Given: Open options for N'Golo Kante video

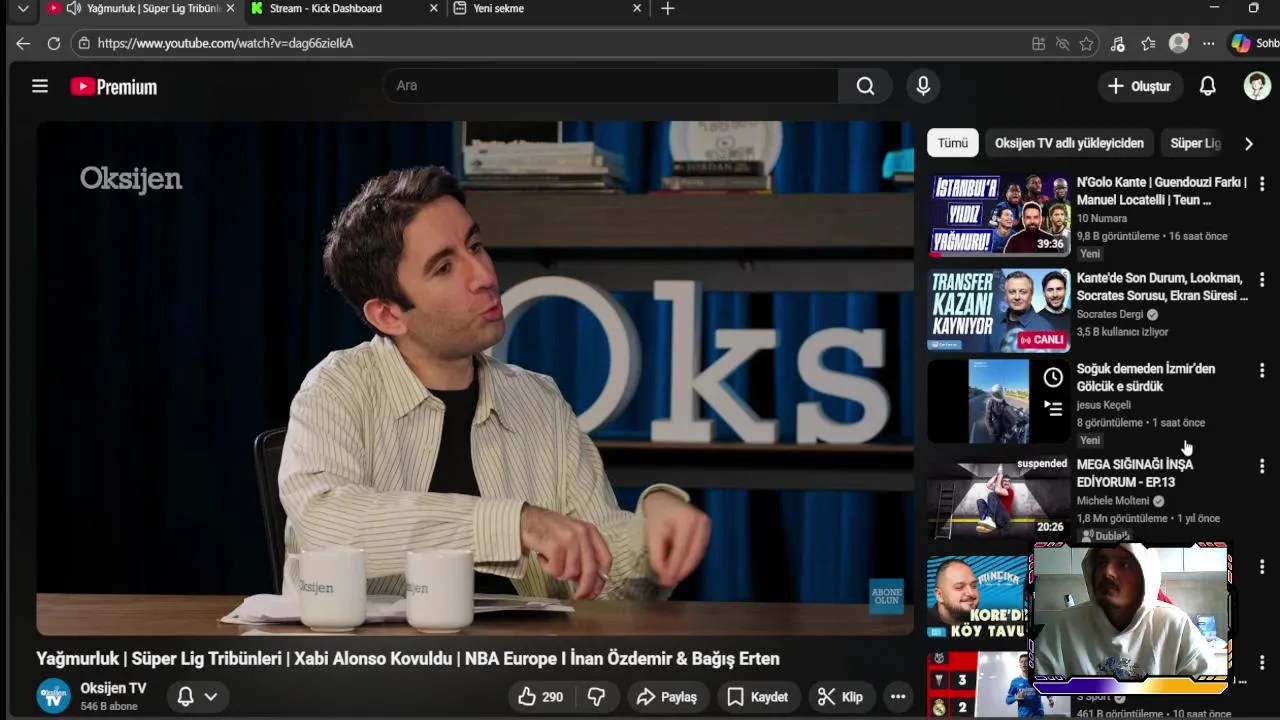Looking at the screenshot, I should point(1262,184).
